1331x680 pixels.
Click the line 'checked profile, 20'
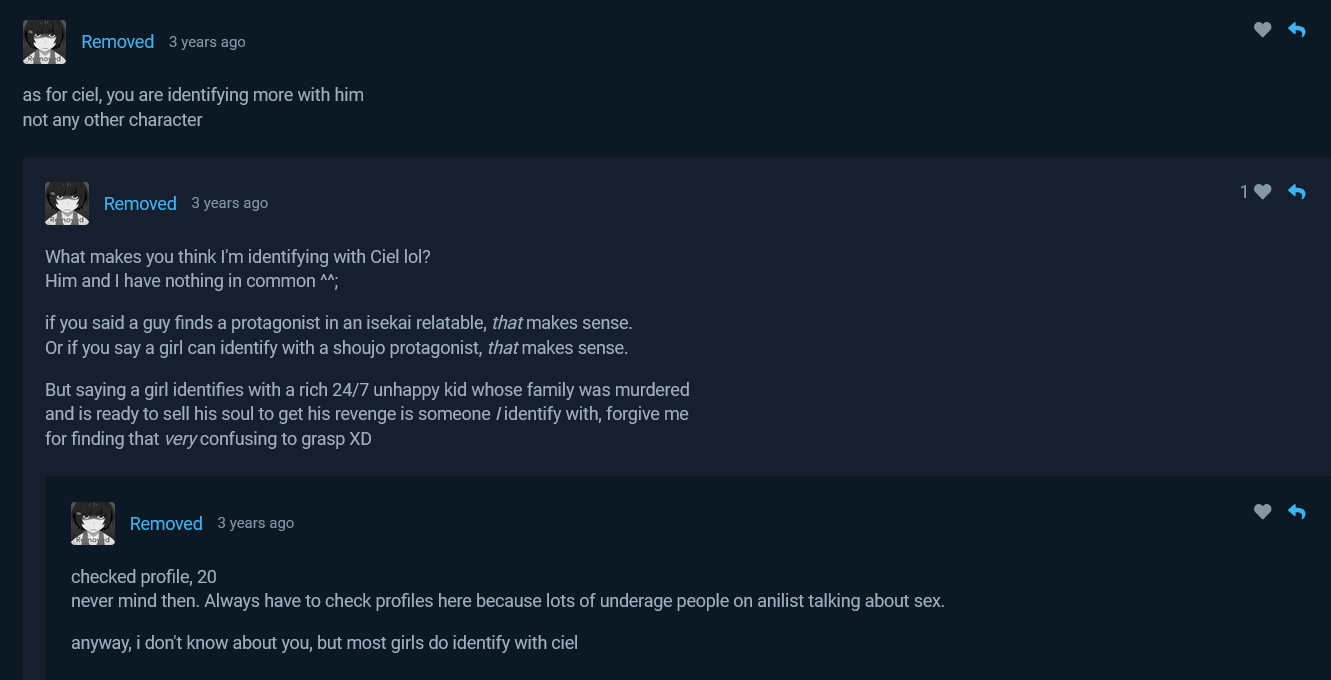[x=144, y=577]
